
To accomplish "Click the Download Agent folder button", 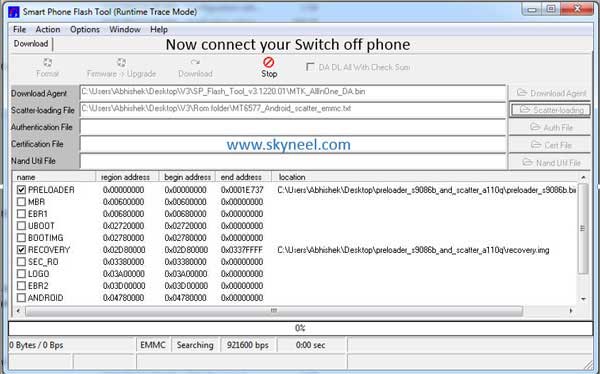I will (550, 93).
